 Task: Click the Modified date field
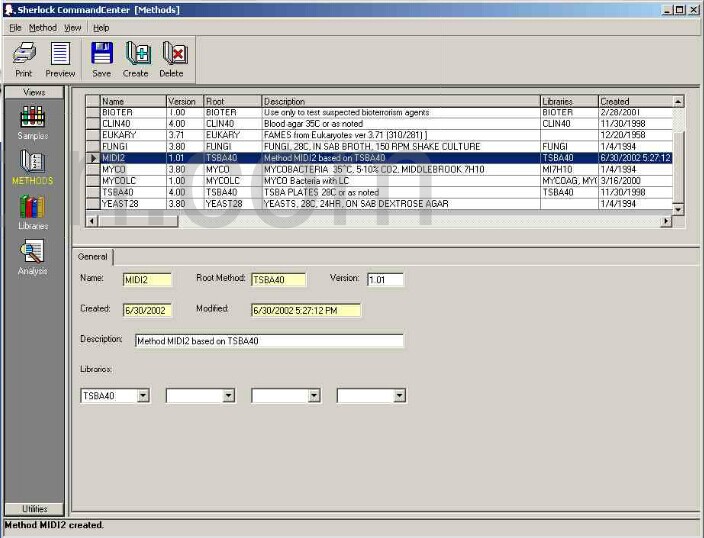tap(306, 310)
